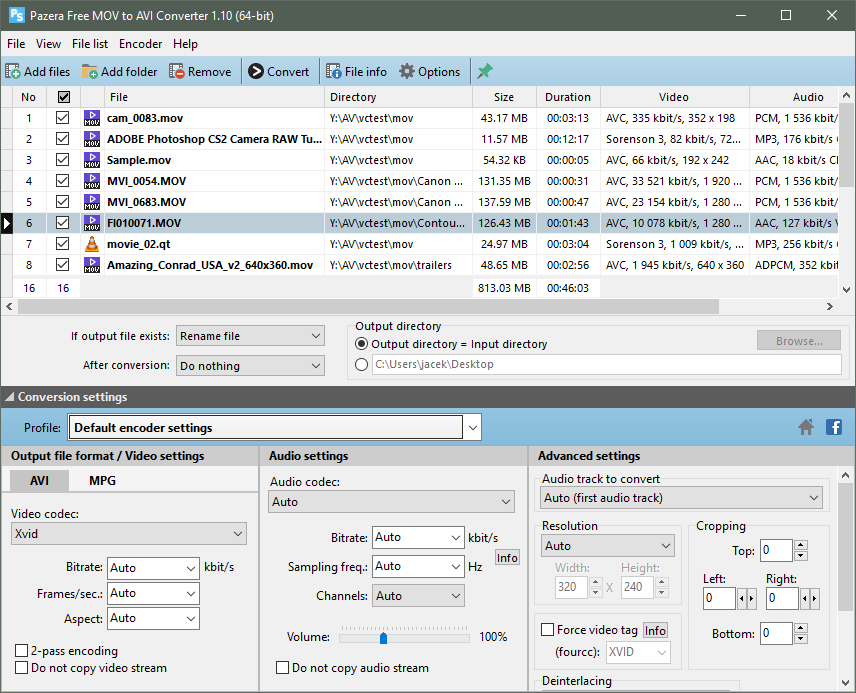The width and height of the screenshot is (856, 693).
Task: Click the Video column header
Action: point(674,97)
